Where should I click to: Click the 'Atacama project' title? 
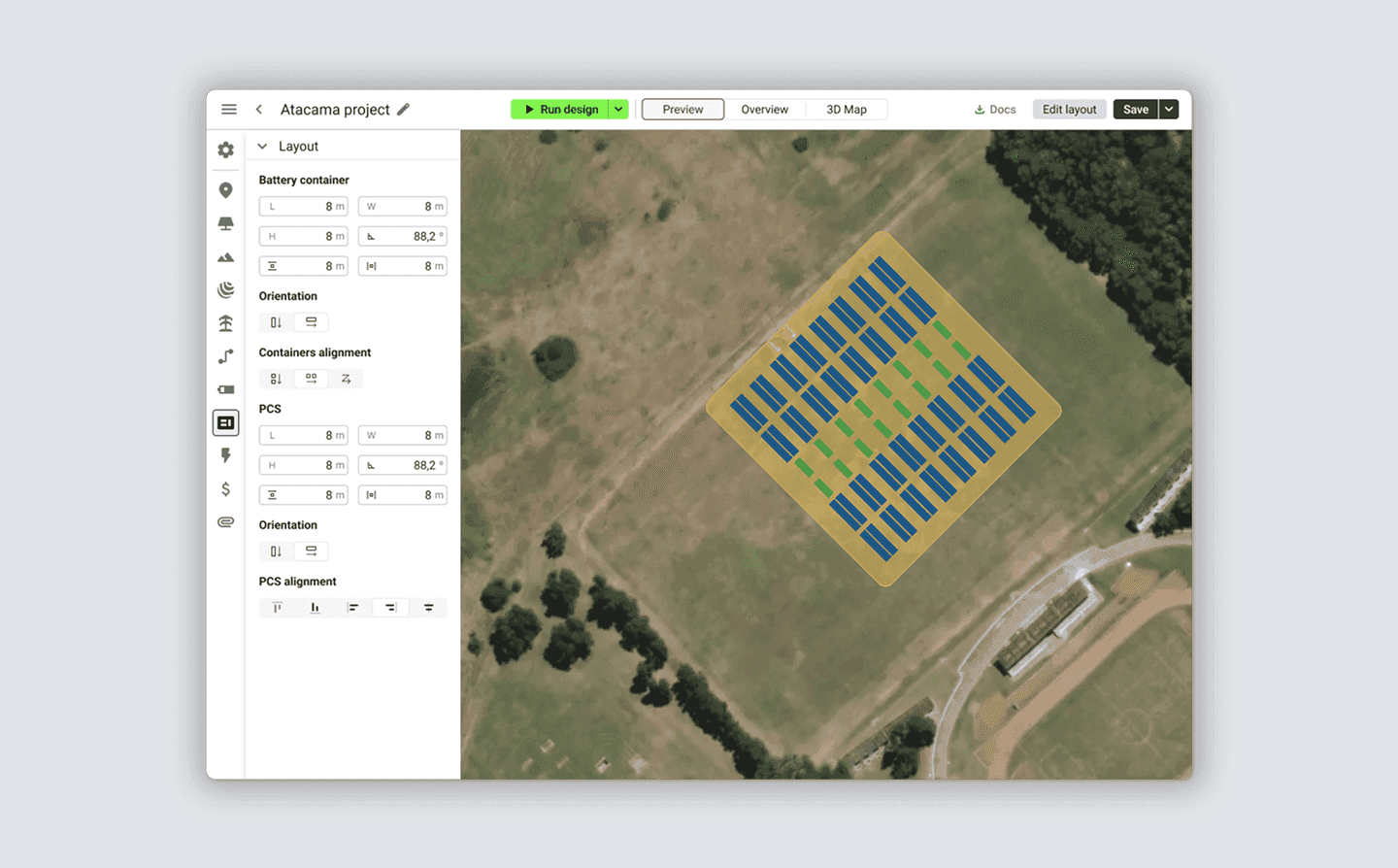(x=335, y=110)
